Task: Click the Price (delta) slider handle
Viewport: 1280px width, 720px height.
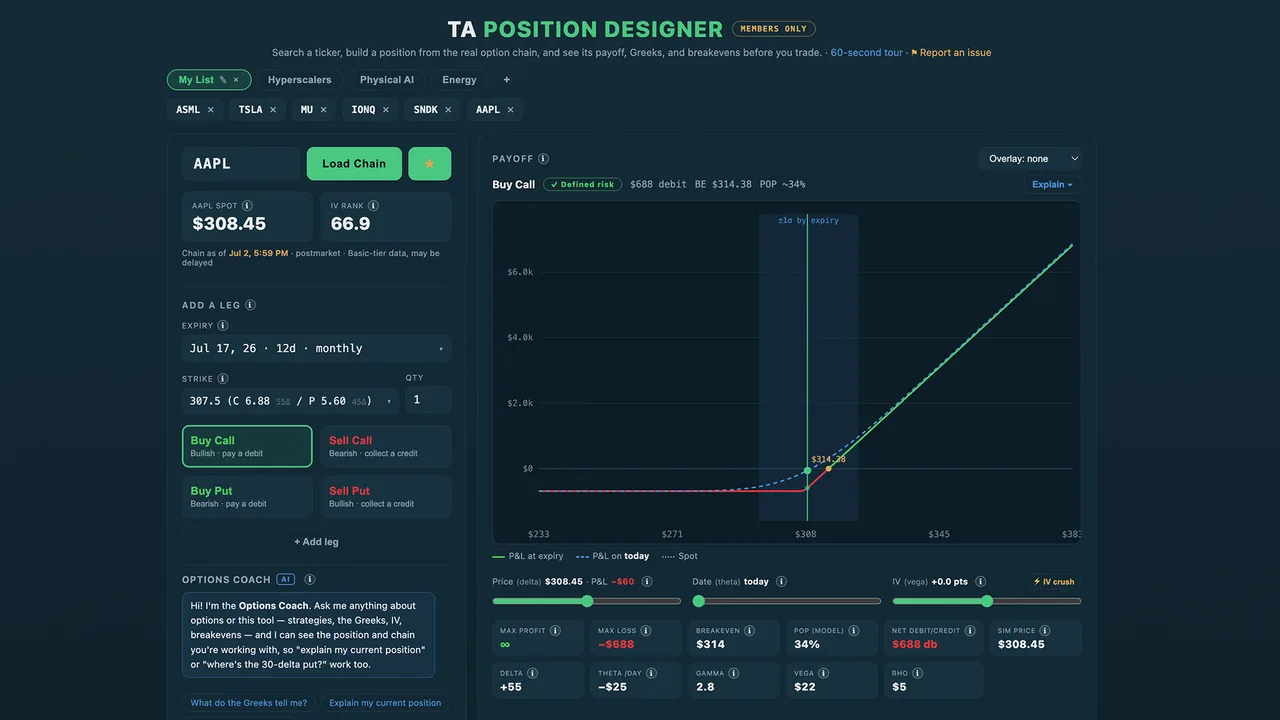Action: (587, 601)
